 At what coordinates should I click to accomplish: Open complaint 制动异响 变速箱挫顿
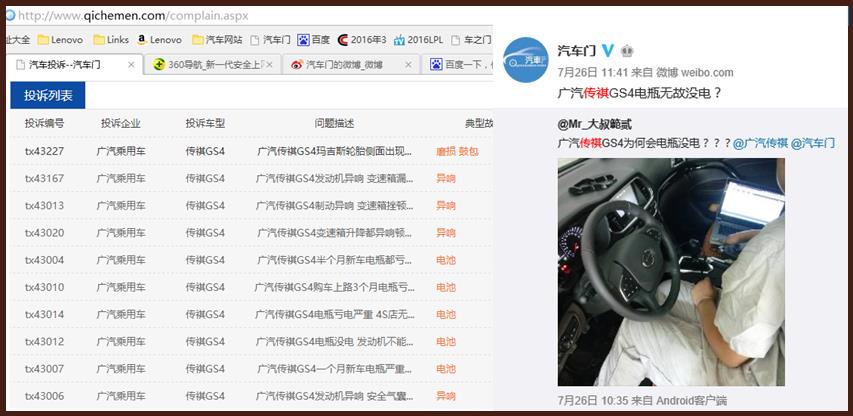pos(335,206)
